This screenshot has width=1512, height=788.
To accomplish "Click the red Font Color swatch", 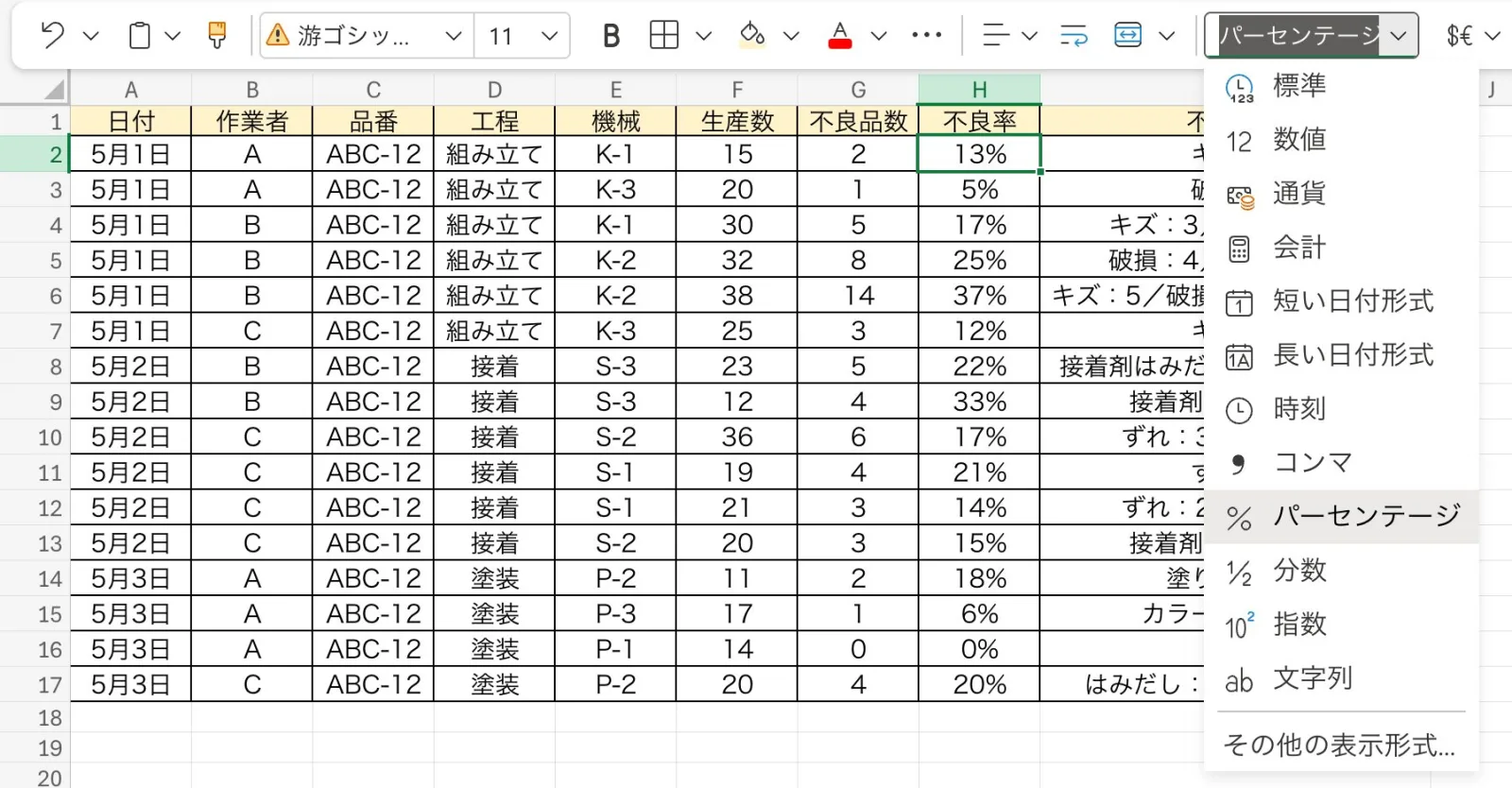I will [839, 36].
